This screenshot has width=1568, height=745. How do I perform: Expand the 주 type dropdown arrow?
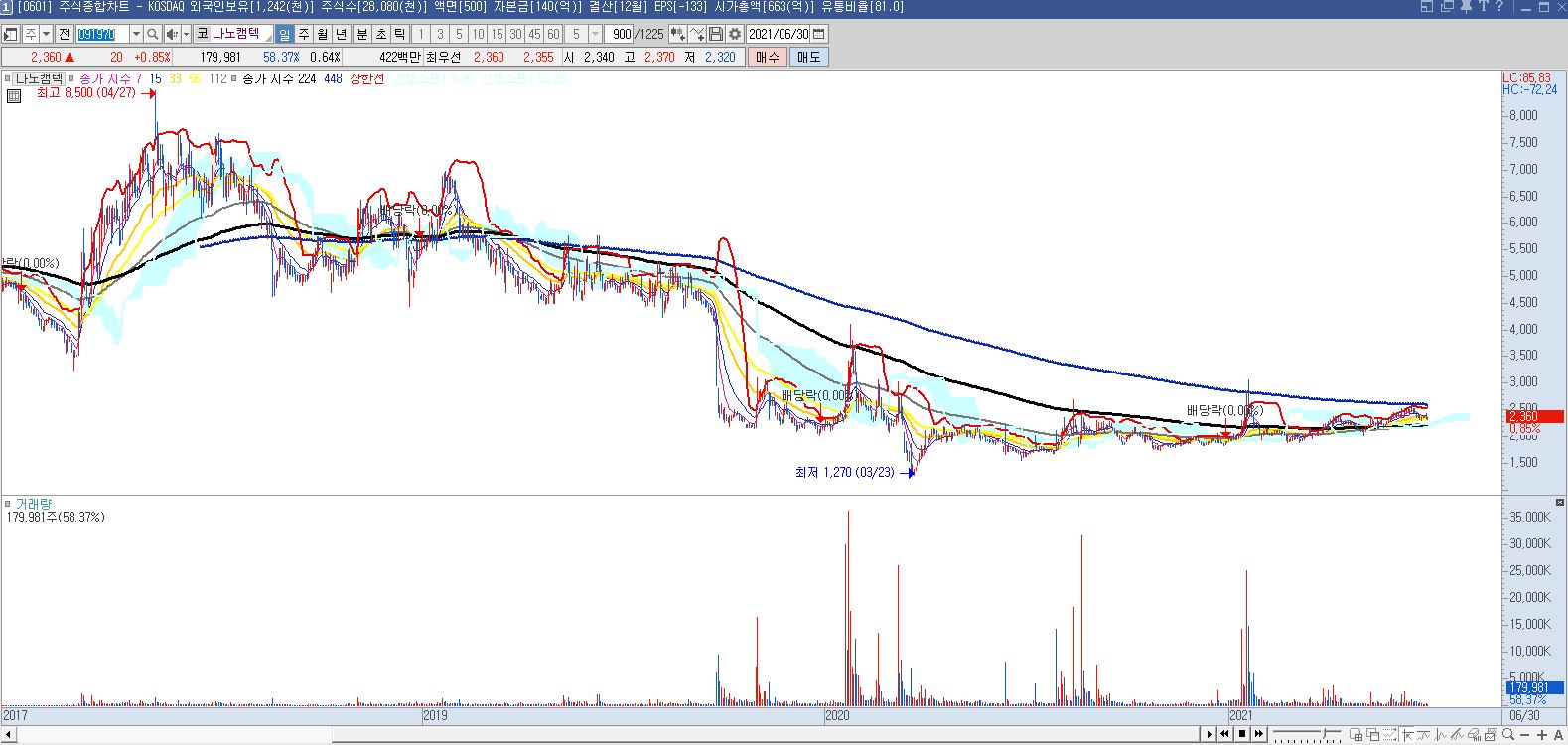click(x=46, y=34)
